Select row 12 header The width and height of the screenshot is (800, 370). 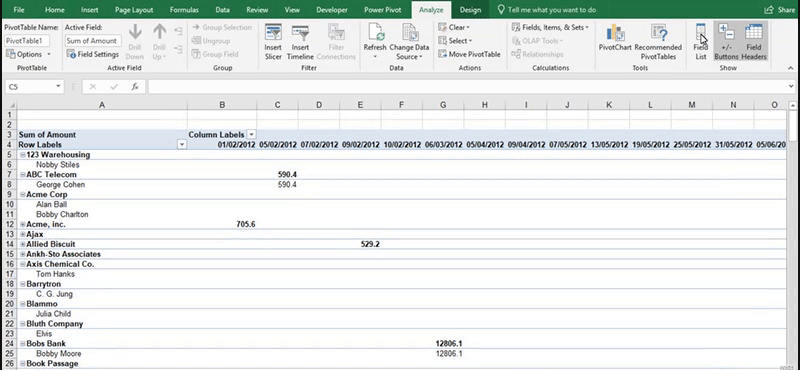click(x=9, y=224)
